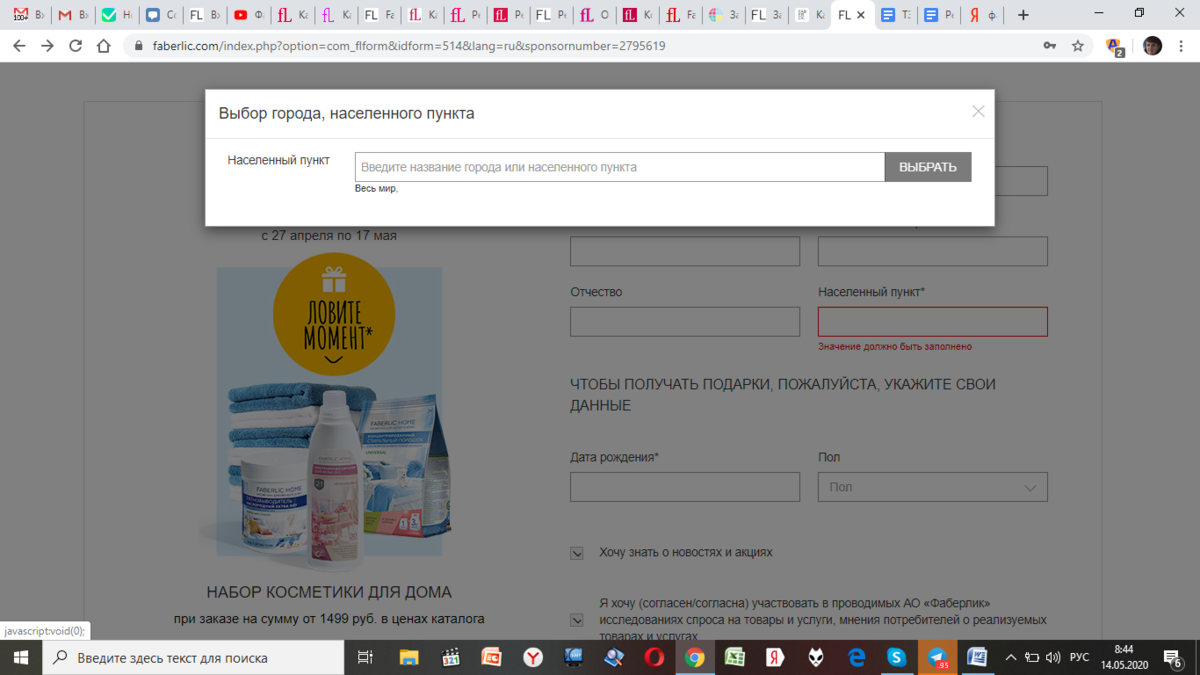Viewport: 1200px width, 675px height.
Task: Switch to the first Gmail tab
Action: pyautogui.click(x=28, y=15)
